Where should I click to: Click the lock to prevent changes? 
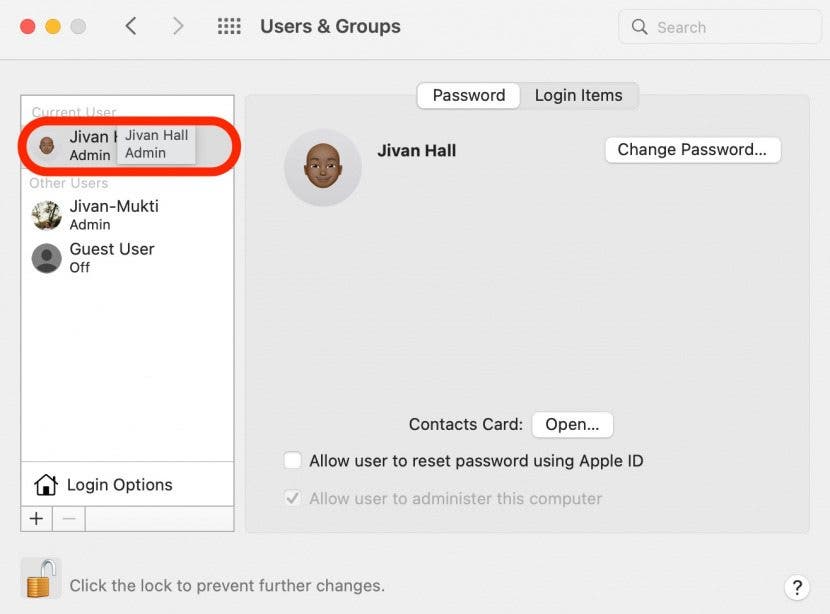41,579
